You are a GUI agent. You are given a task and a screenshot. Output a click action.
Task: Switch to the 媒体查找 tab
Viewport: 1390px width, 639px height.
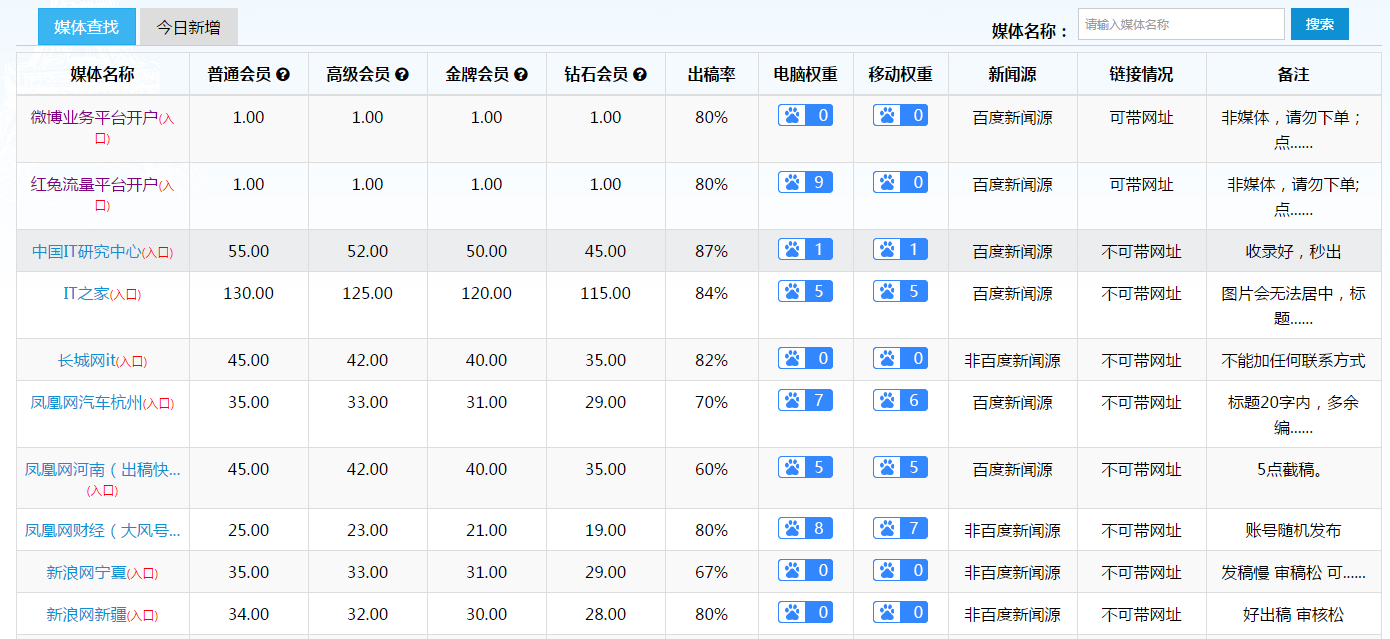87,27
